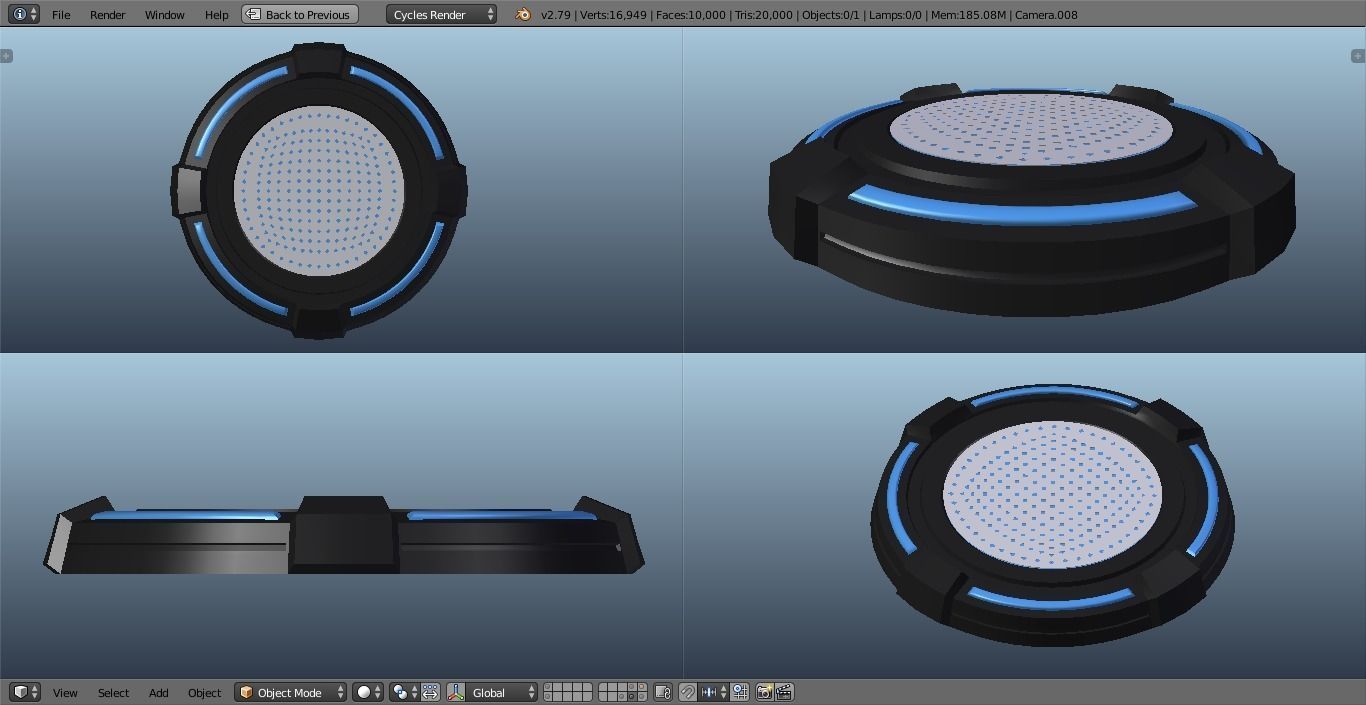Open the Object menu in 3D header

204,693
